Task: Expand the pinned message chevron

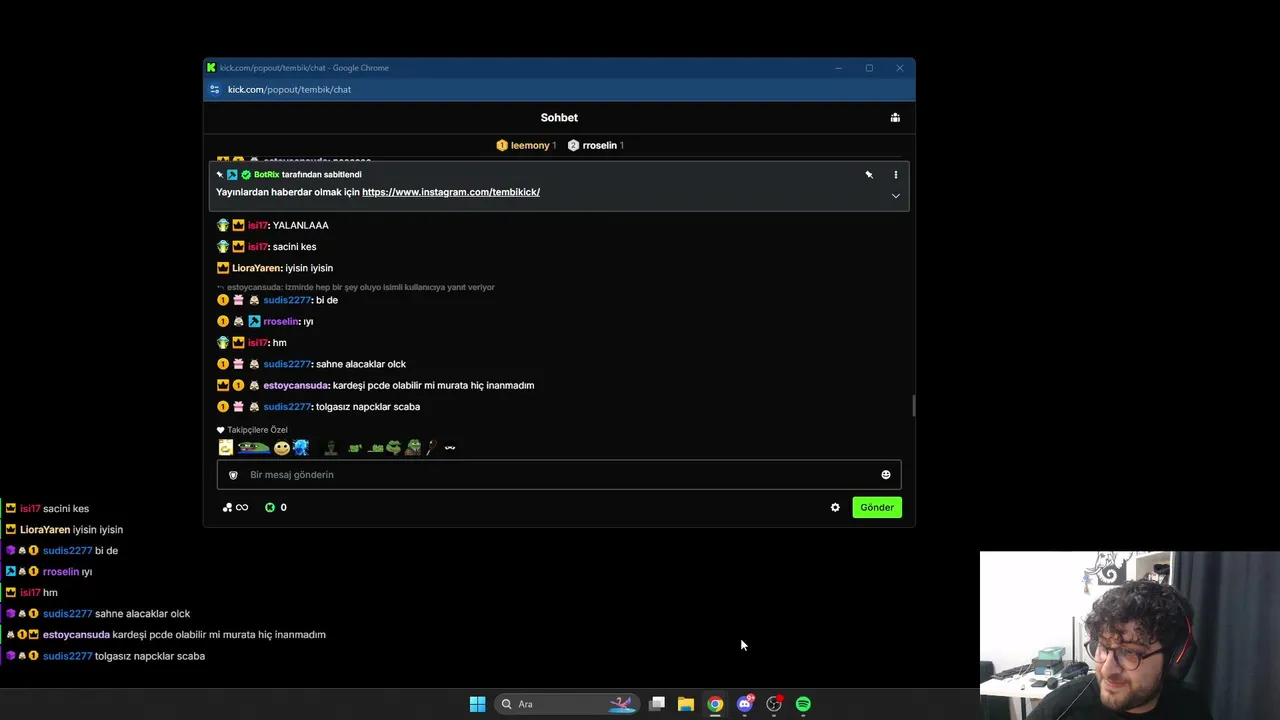Action: 895,196
